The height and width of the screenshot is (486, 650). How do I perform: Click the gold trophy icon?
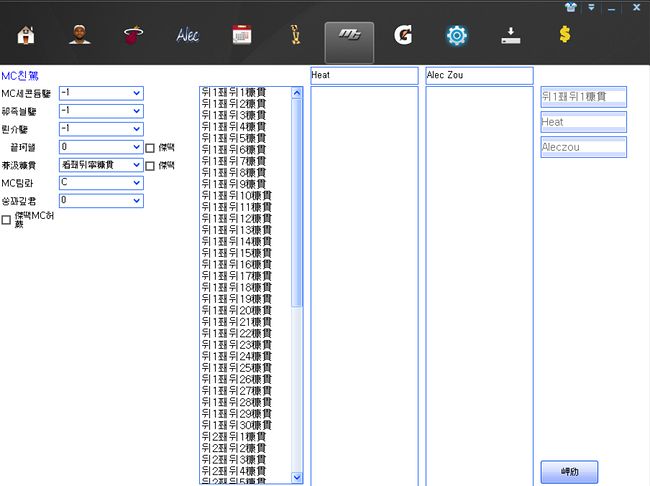(x=294, y=36)
